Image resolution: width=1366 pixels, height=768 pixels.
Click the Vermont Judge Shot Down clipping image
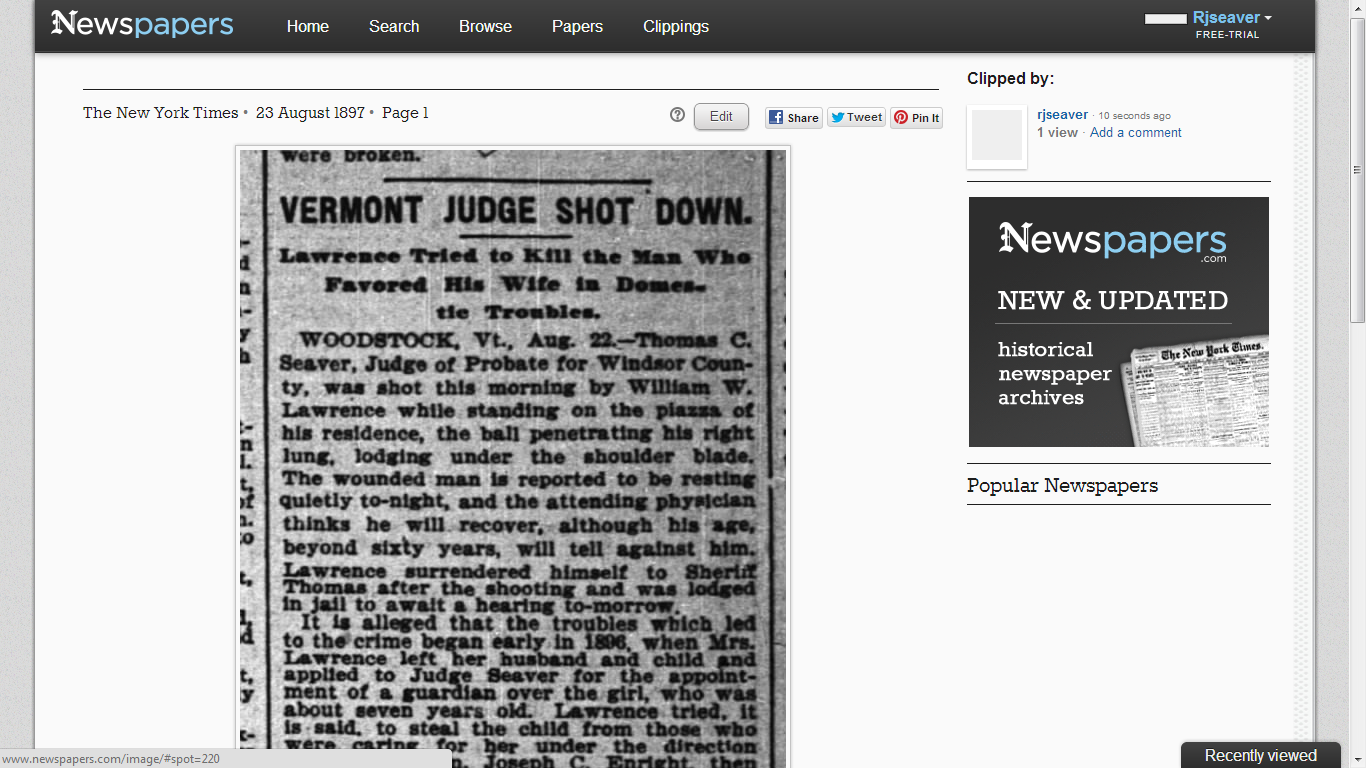pos(513,458)
